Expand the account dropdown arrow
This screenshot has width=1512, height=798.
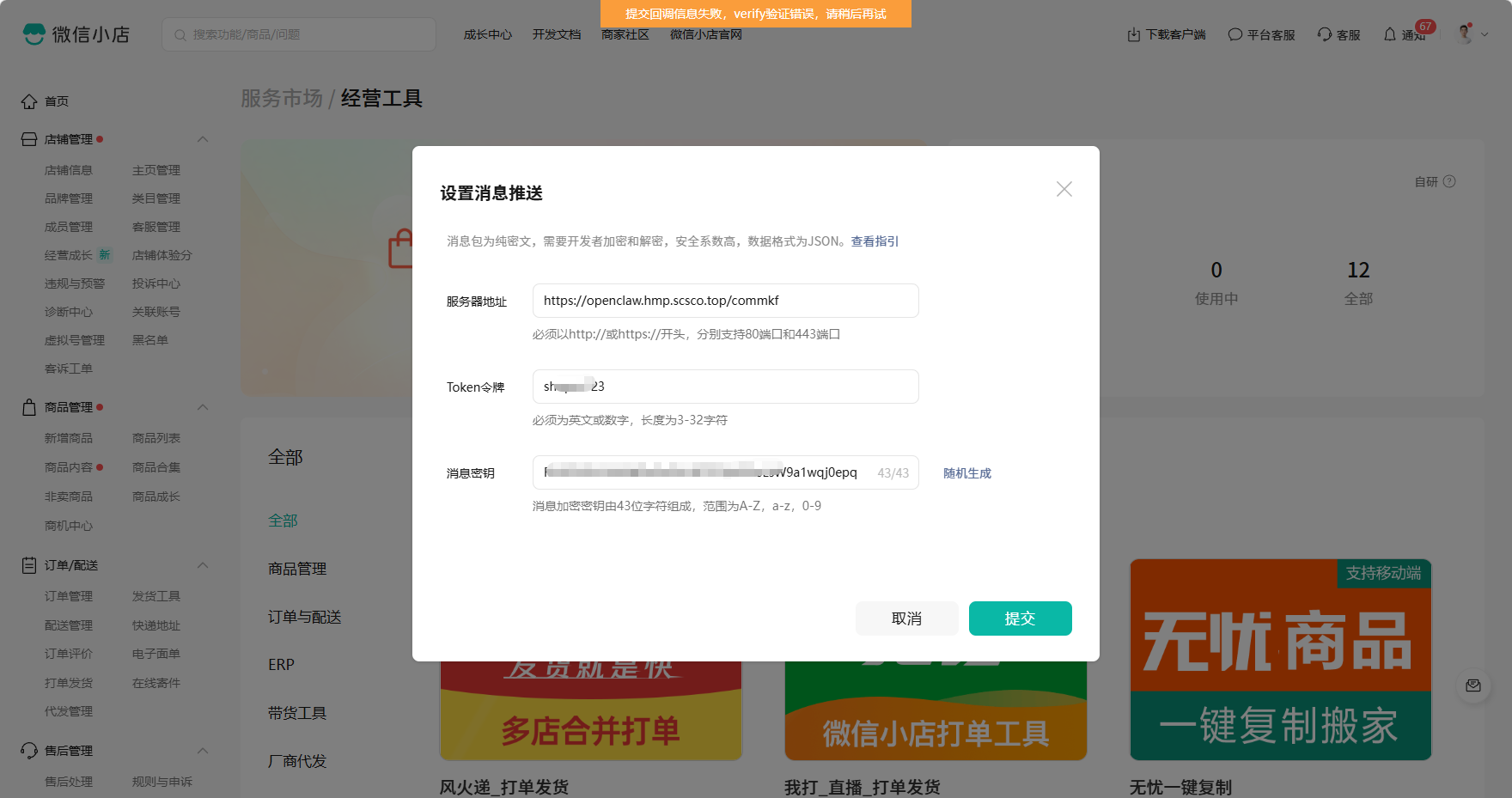pos(1485,35)
